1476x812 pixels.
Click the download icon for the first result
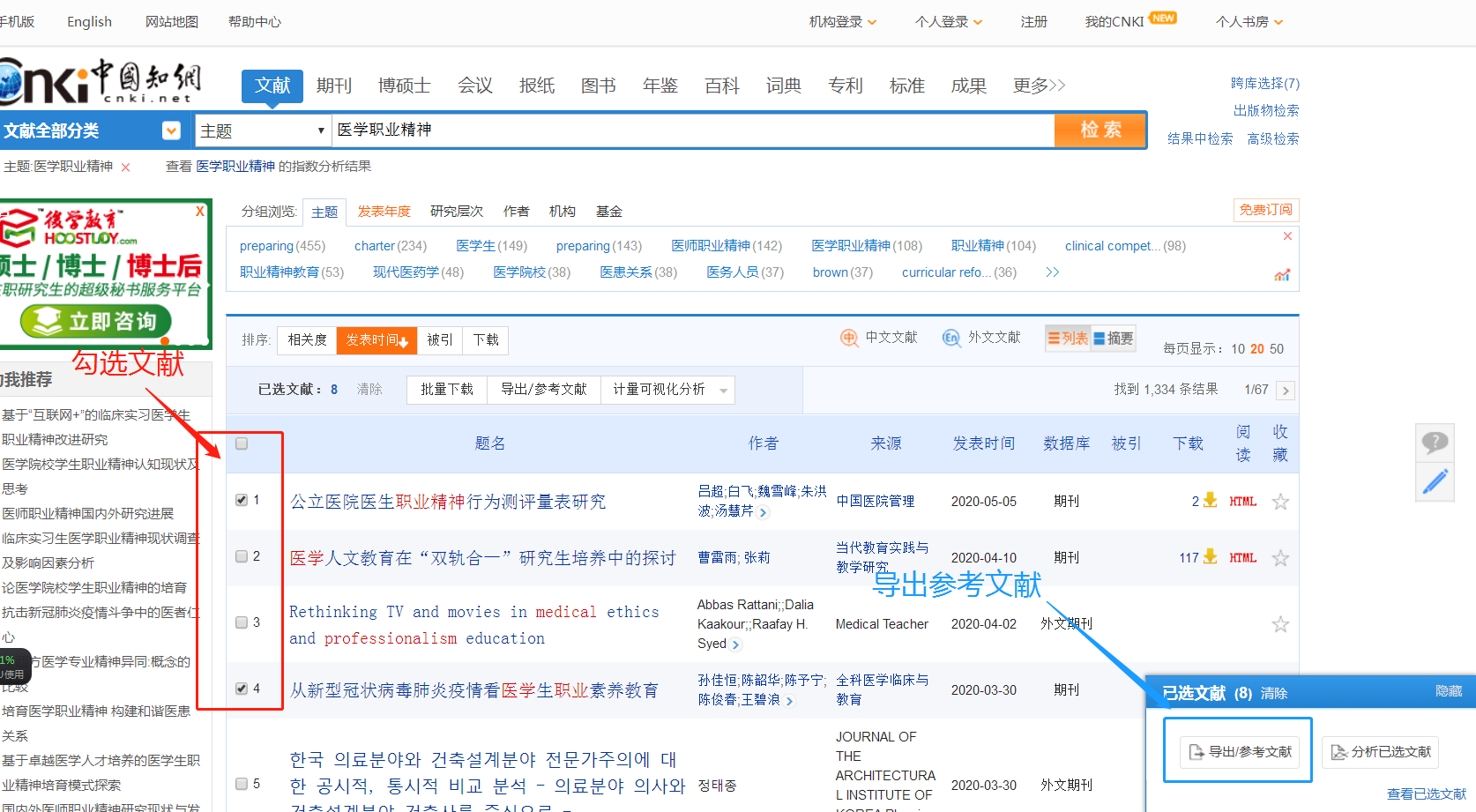point(1210,501)
